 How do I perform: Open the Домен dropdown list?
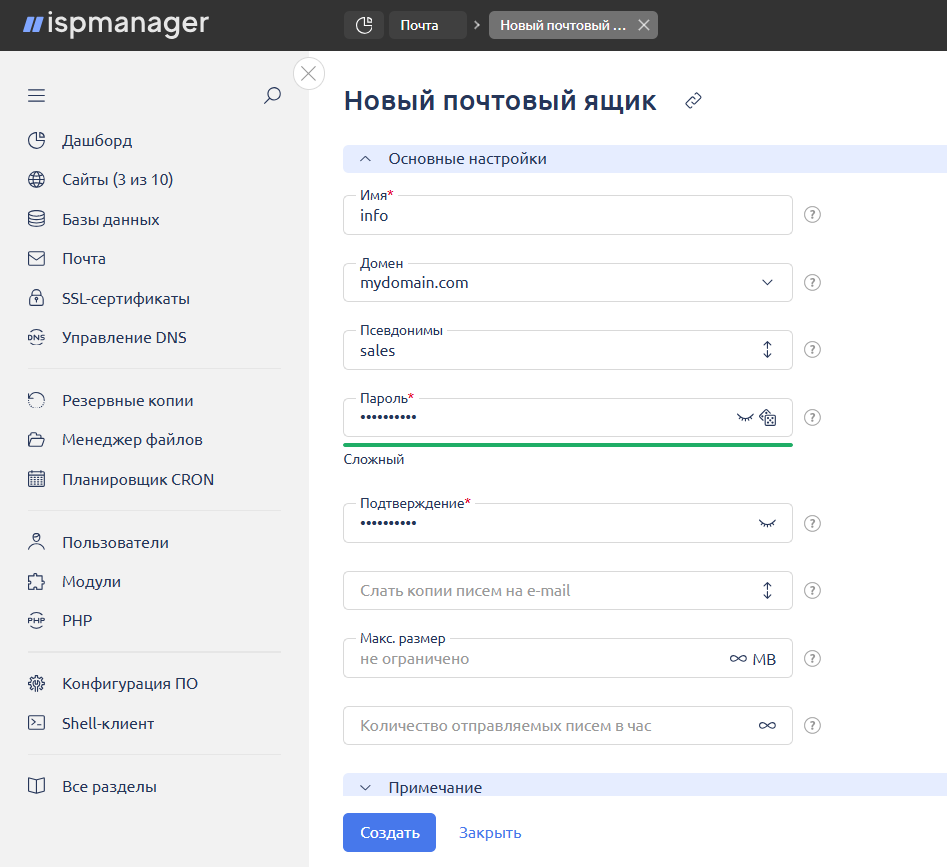click(767, 283)
